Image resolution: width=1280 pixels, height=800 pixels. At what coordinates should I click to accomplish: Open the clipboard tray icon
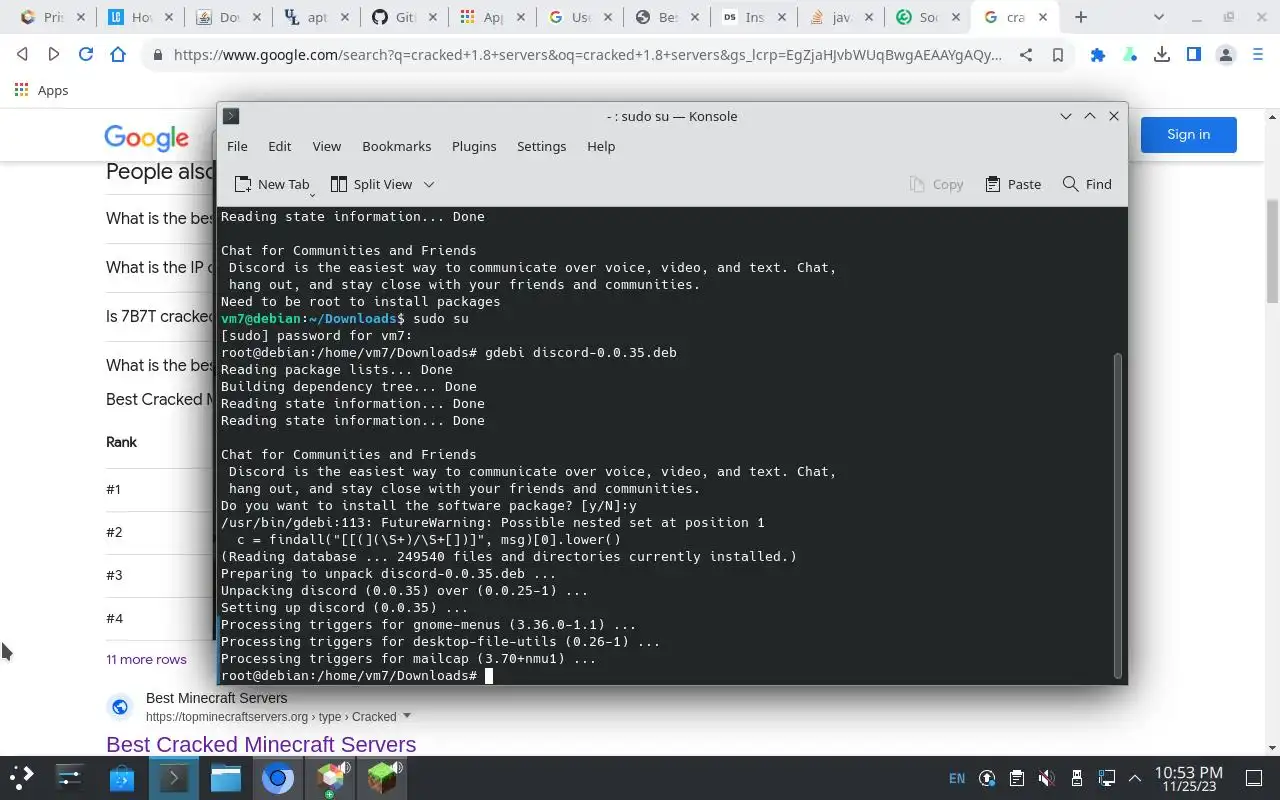(x=1016, y=778)
